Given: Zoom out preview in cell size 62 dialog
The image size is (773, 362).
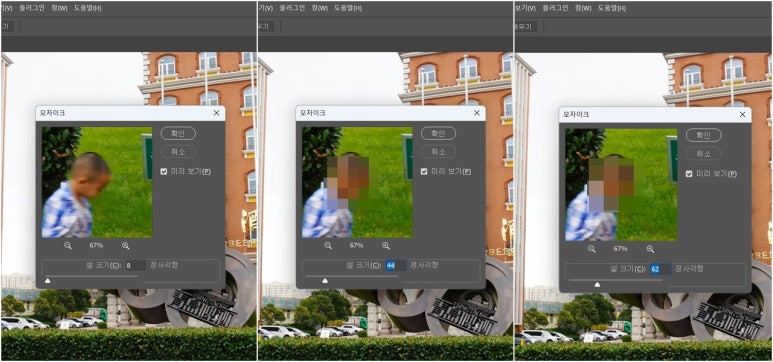Looking at the screenshot, I should click(x=592, y=249).
